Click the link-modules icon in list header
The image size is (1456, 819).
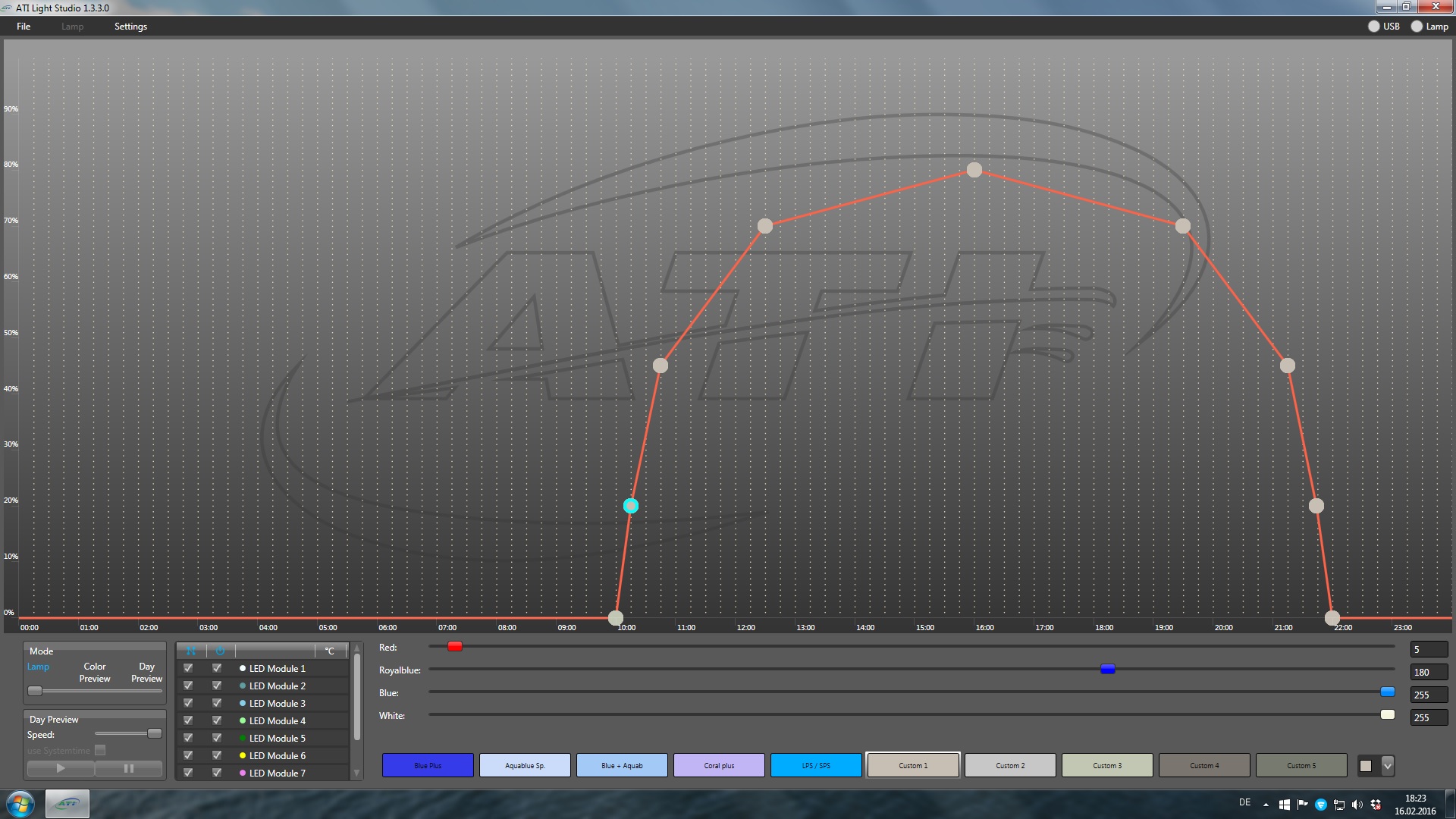(x=191, y=651)
